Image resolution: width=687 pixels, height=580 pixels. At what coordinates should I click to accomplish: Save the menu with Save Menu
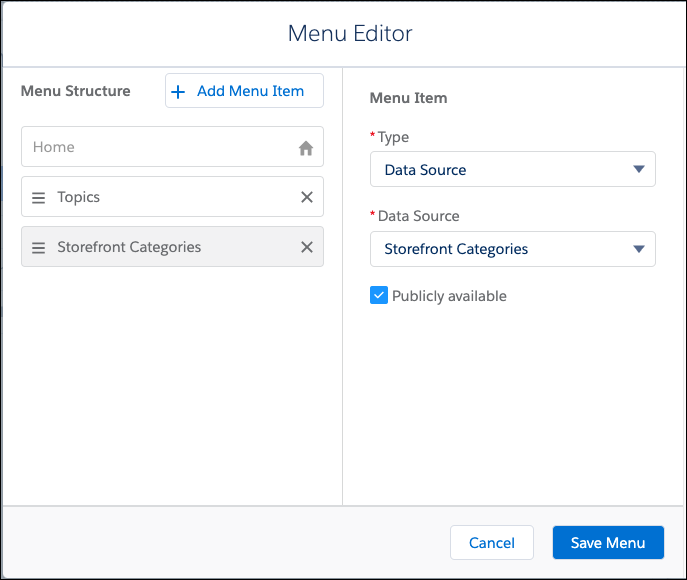click(x=608, y=543)
